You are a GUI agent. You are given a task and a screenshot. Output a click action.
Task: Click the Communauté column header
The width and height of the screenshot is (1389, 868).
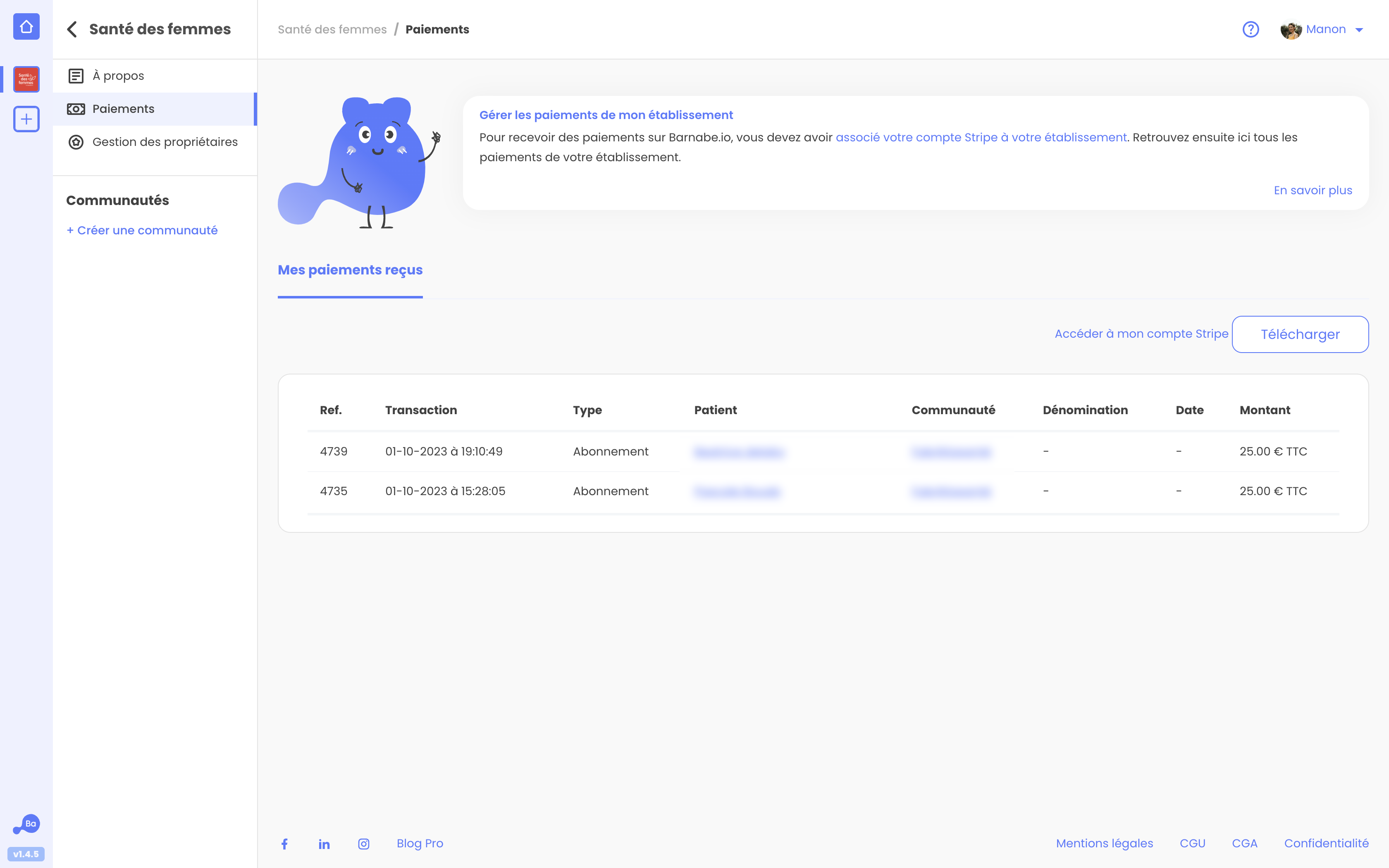point(953,410)
